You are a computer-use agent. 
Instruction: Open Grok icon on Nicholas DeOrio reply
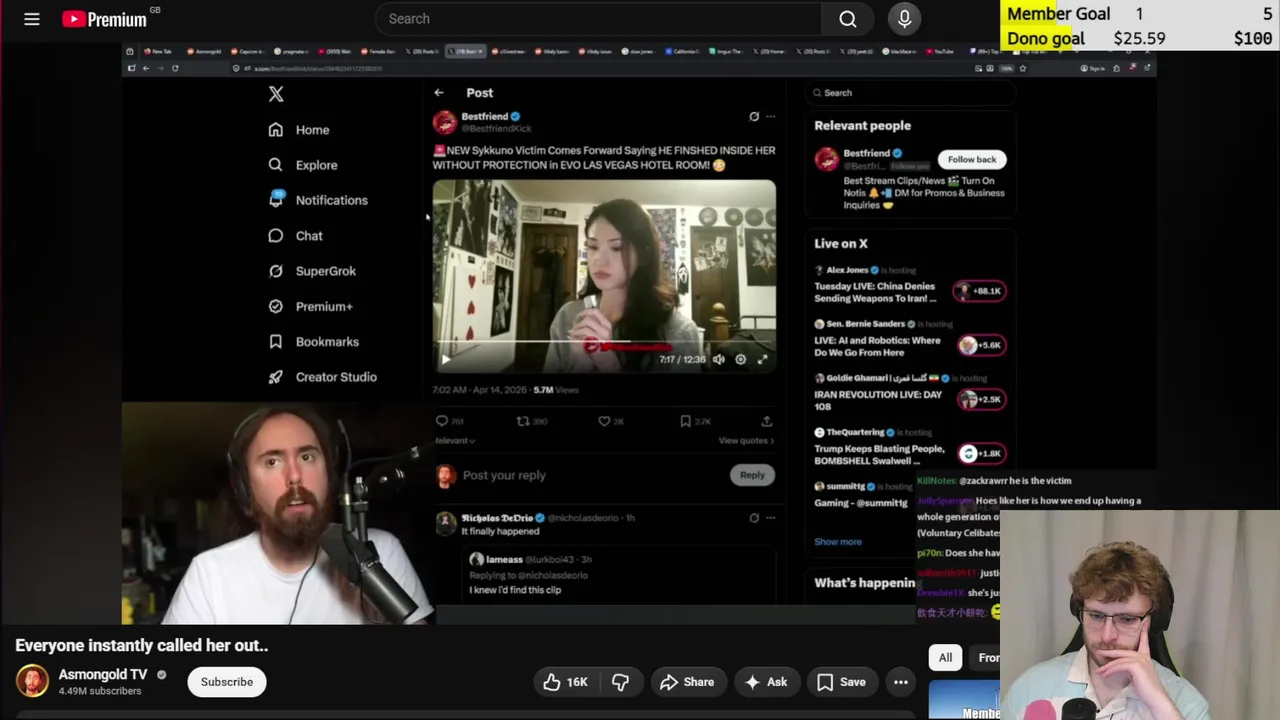pos(754,518)
